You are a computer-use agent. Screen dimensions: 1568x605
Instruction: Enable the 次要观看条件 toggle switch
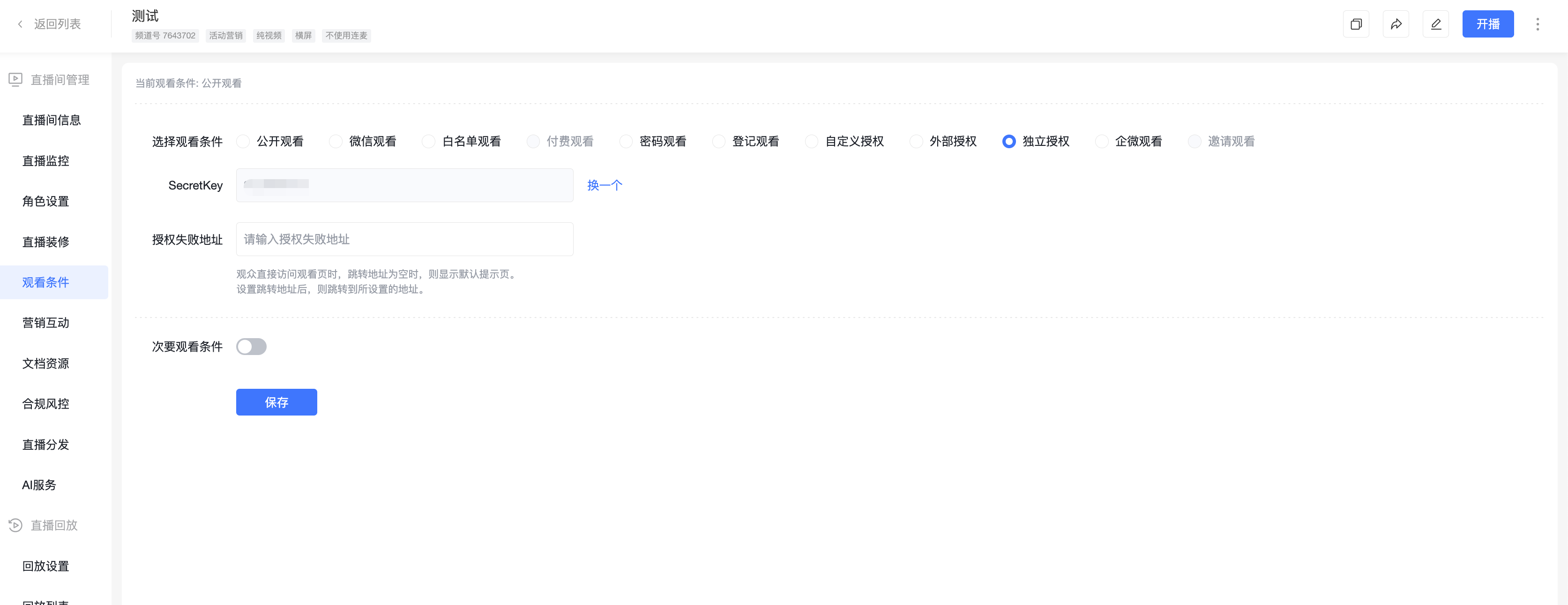coord(251,347)
